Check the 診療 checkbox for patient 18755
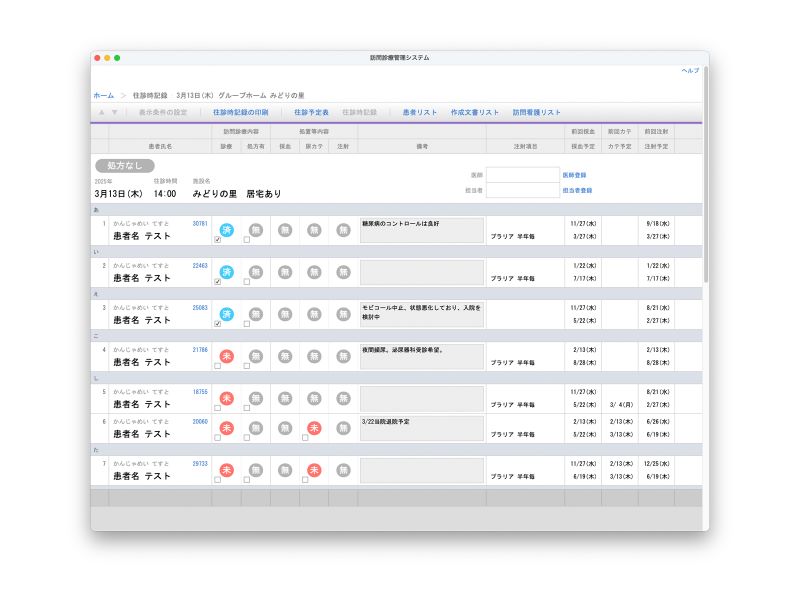Viewport: 800px width, 600px height. [217, 408]
